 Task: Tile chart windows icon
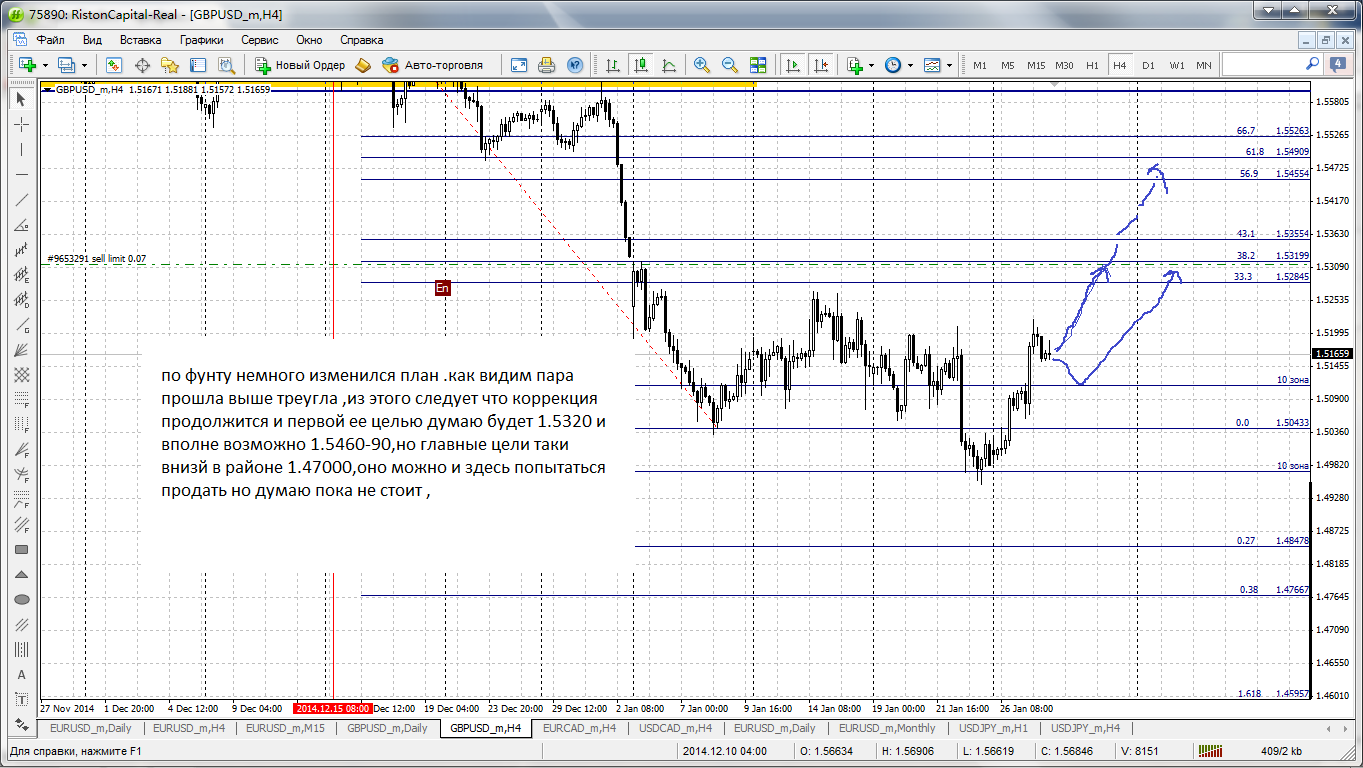[757, 65]
